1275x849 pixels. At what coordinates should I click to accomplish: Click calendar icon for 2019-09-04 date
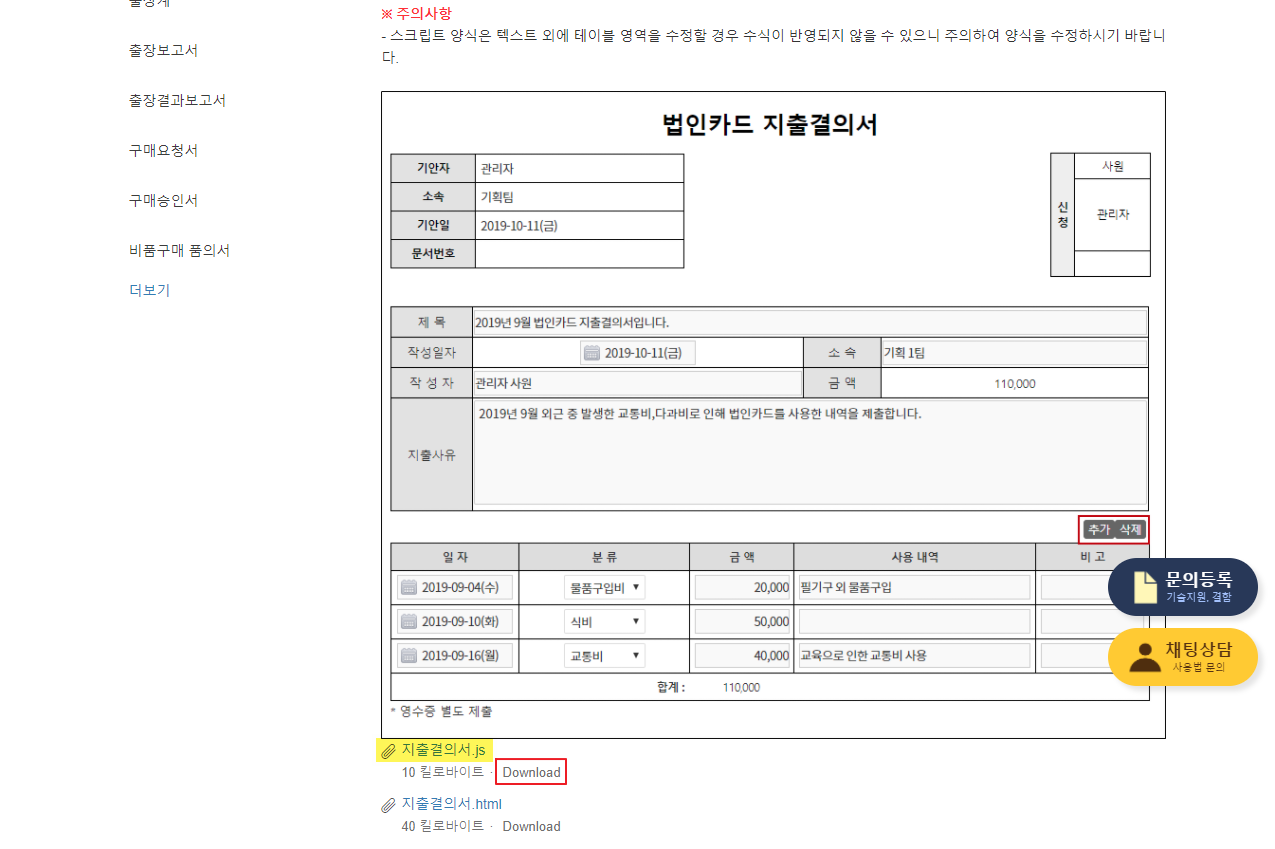click(409, 588)
